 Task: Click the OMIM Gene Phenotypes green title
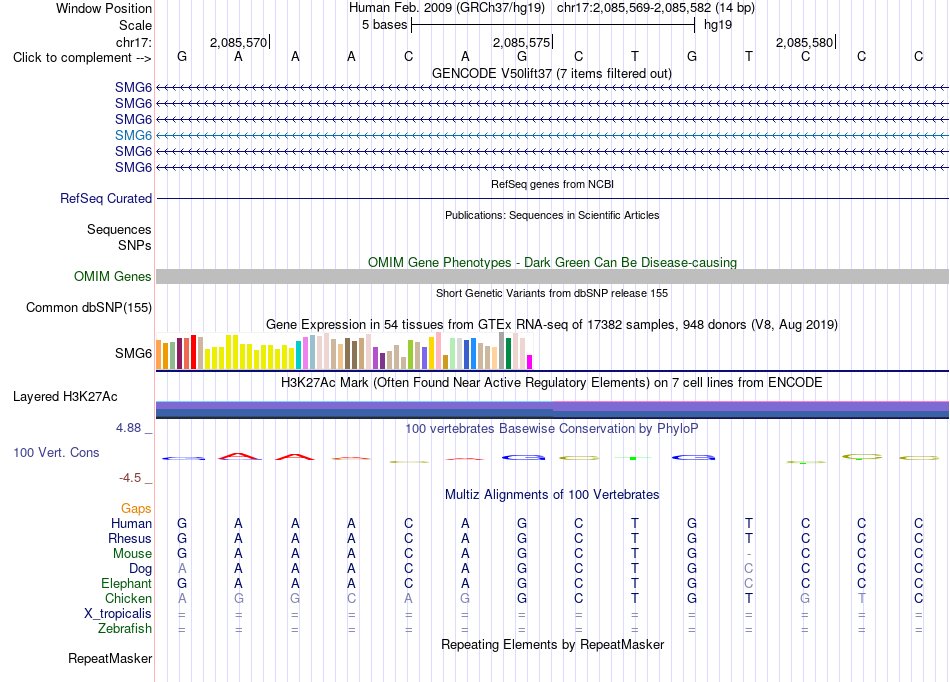point(553,262)
